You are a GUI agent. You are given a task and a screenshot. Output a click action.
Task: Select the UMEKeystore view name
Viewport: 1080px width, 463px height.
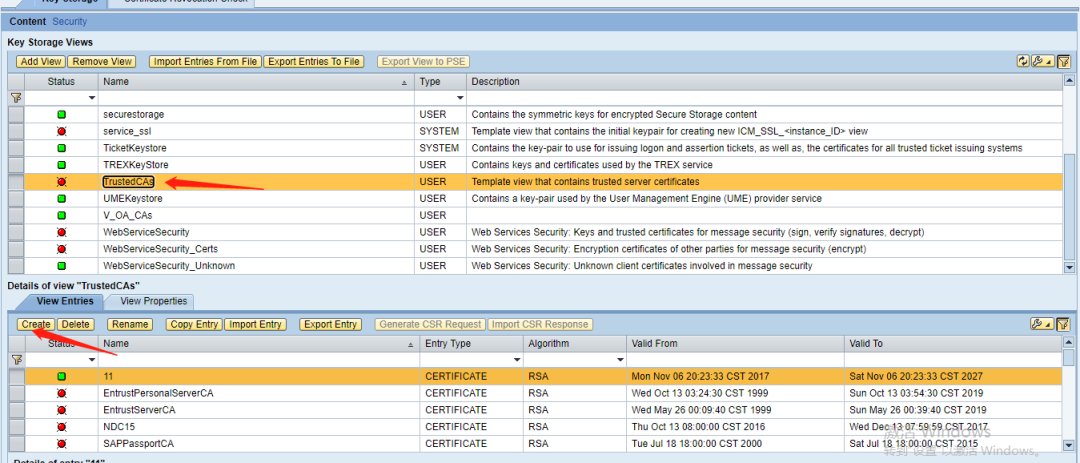(x=133, y=198)
